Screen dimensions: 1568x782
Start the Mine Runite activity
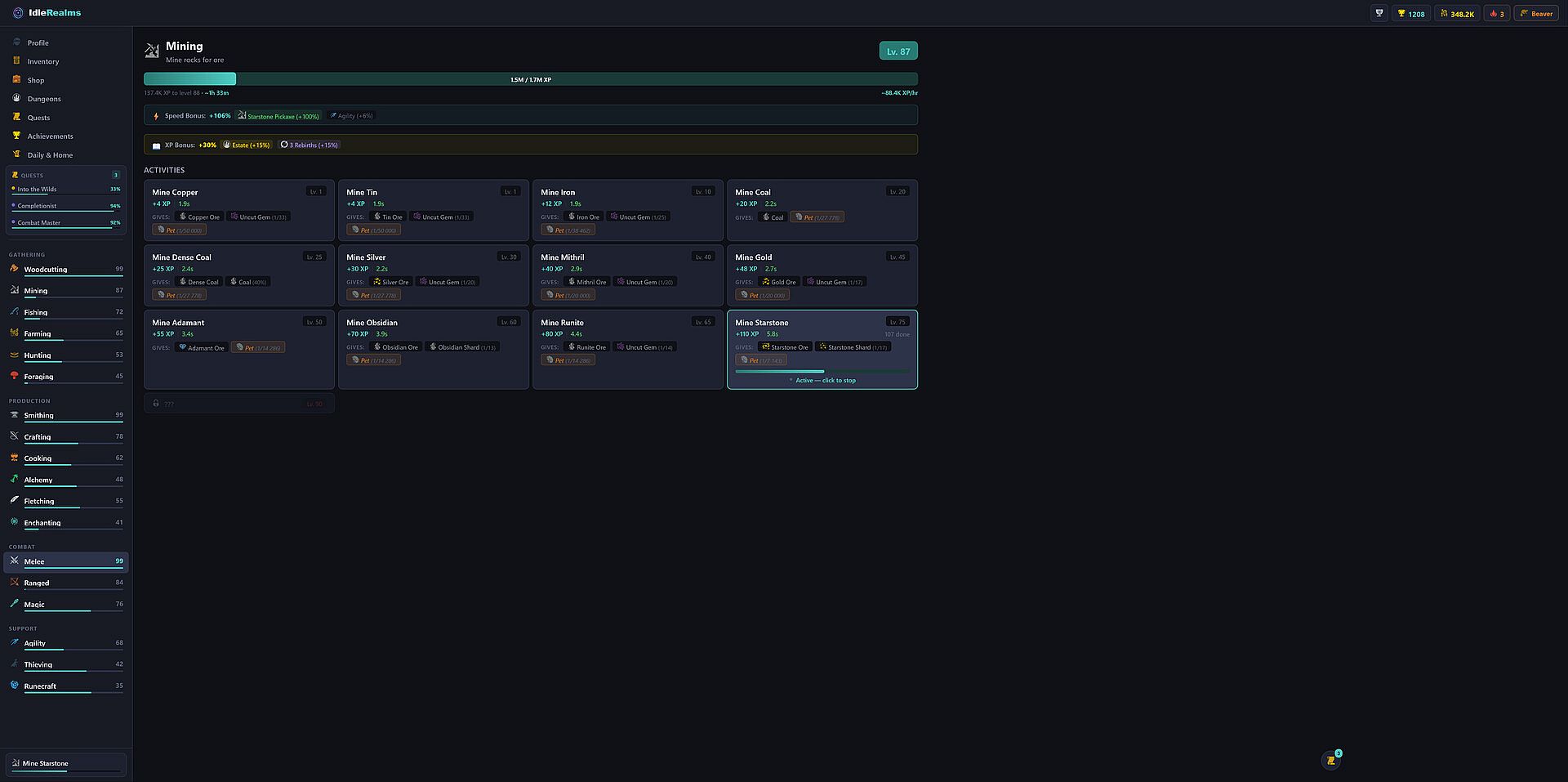[628, 349]
